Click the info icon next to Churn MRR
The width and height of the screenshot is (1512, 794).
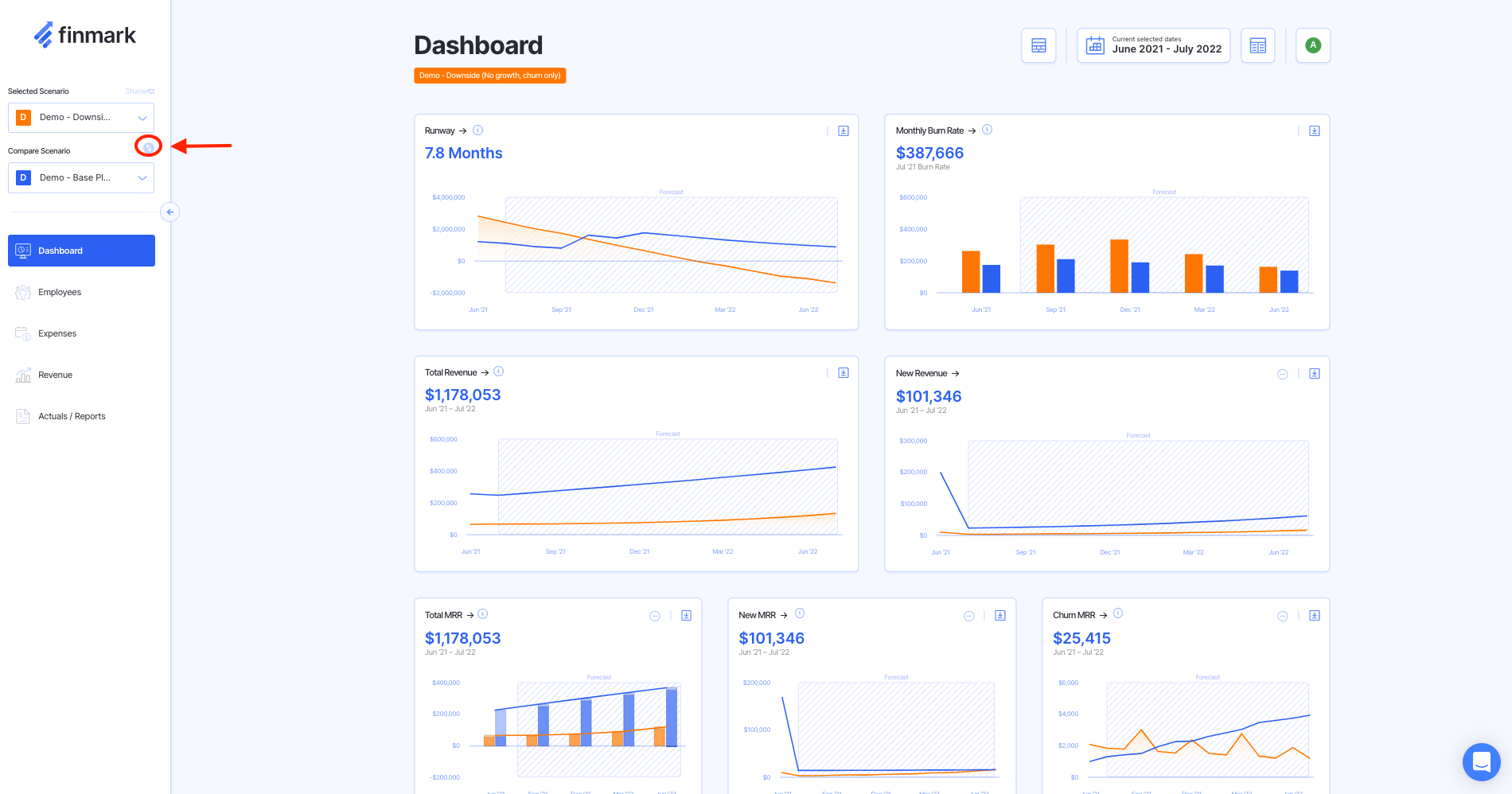[1118, 613]
